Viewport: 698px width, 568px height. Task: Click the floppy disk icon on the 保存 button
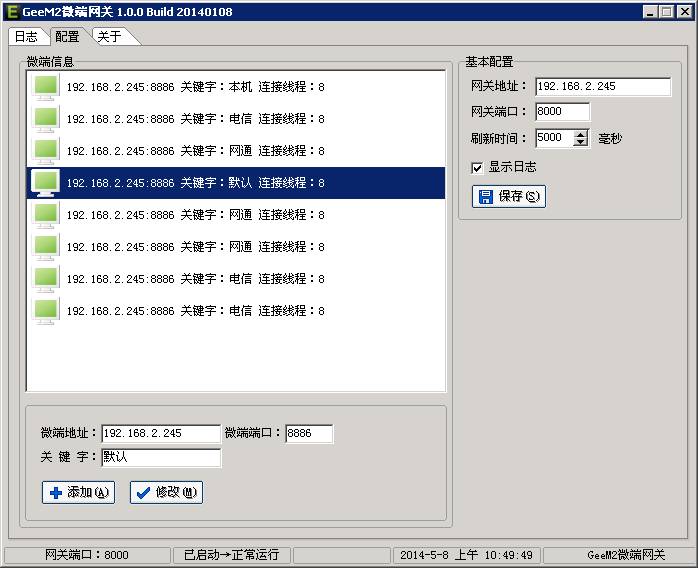(x=486, y=196)
